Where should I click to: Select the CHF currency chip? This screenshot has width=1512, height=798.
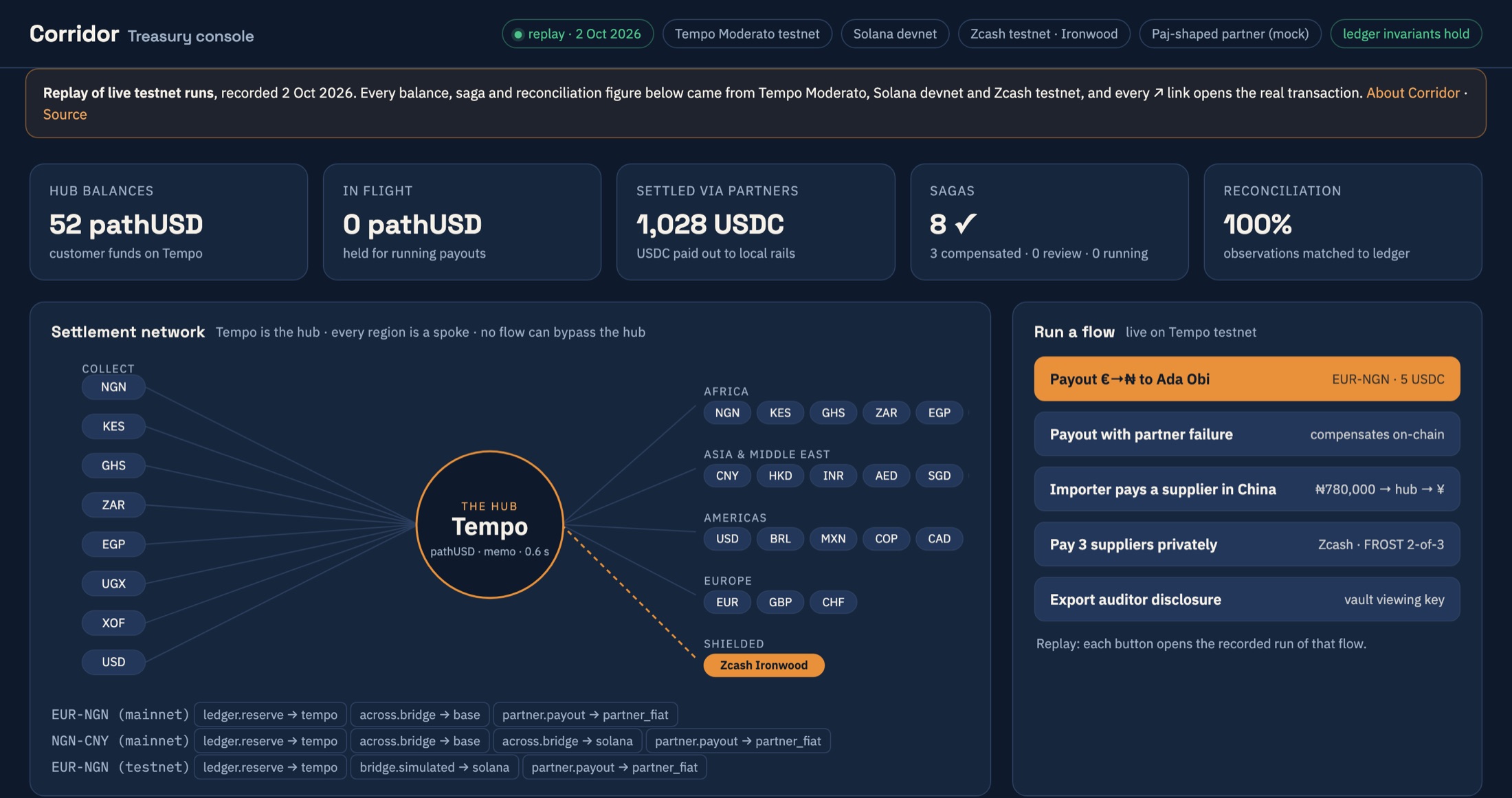pyautogui.click(x=833, y=602)
